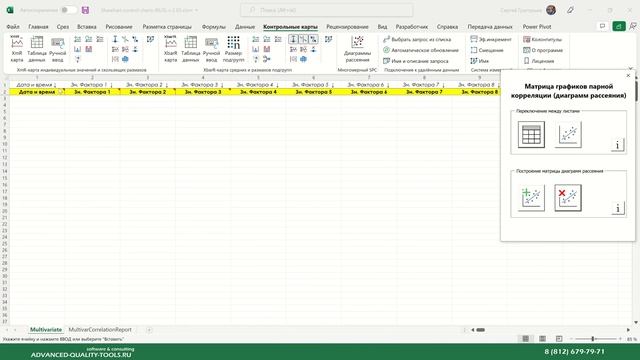The image size is (640, 360).
Task: Click the zoom out minus button
Action: pyautogui.click(x=571, y=339)
